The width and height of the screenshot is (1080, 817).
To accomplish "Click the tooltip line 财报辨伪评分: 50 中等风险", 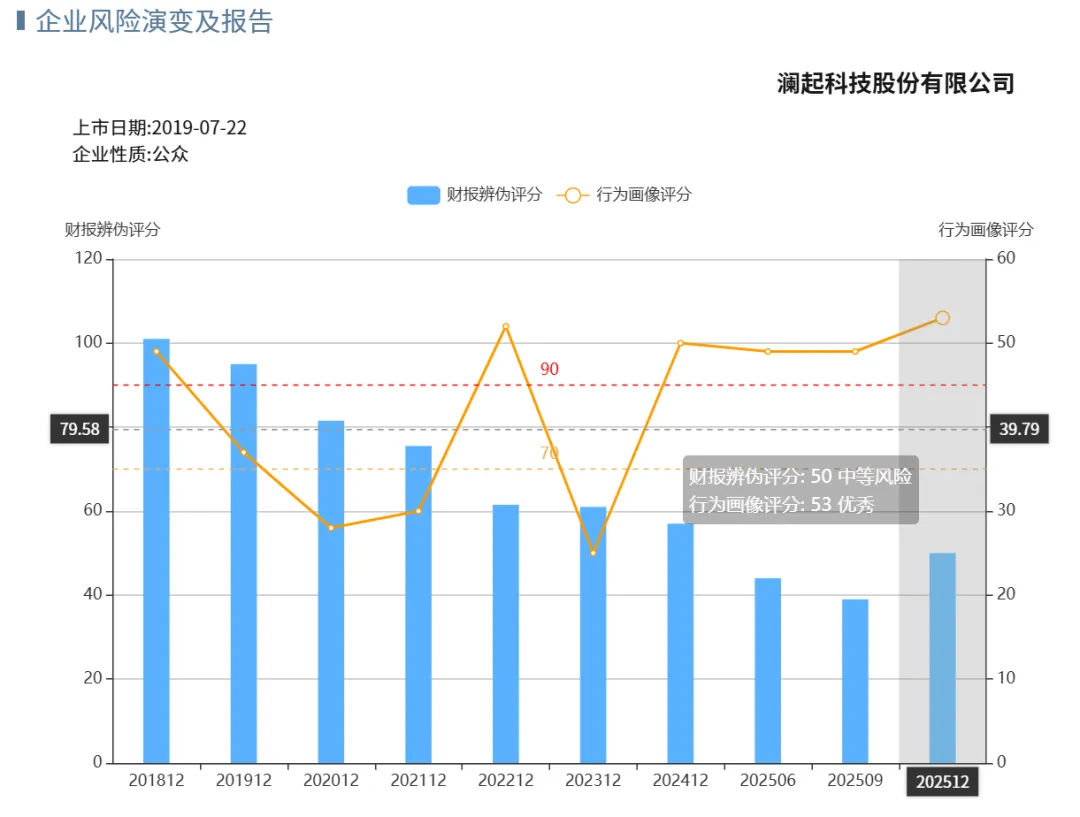I will 800,476.
